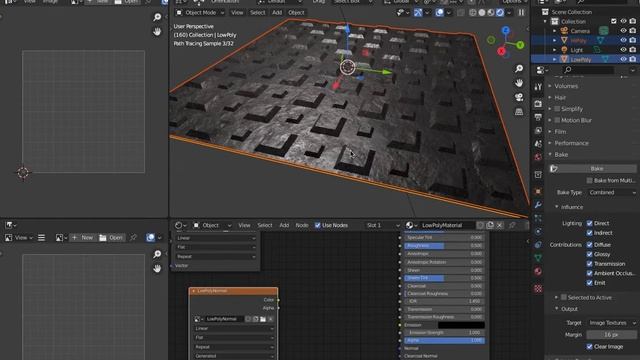The height and width of the screenshot is (360, 640).
Task: Toggle Use Nodes checkbox
Action: [318, 225]
